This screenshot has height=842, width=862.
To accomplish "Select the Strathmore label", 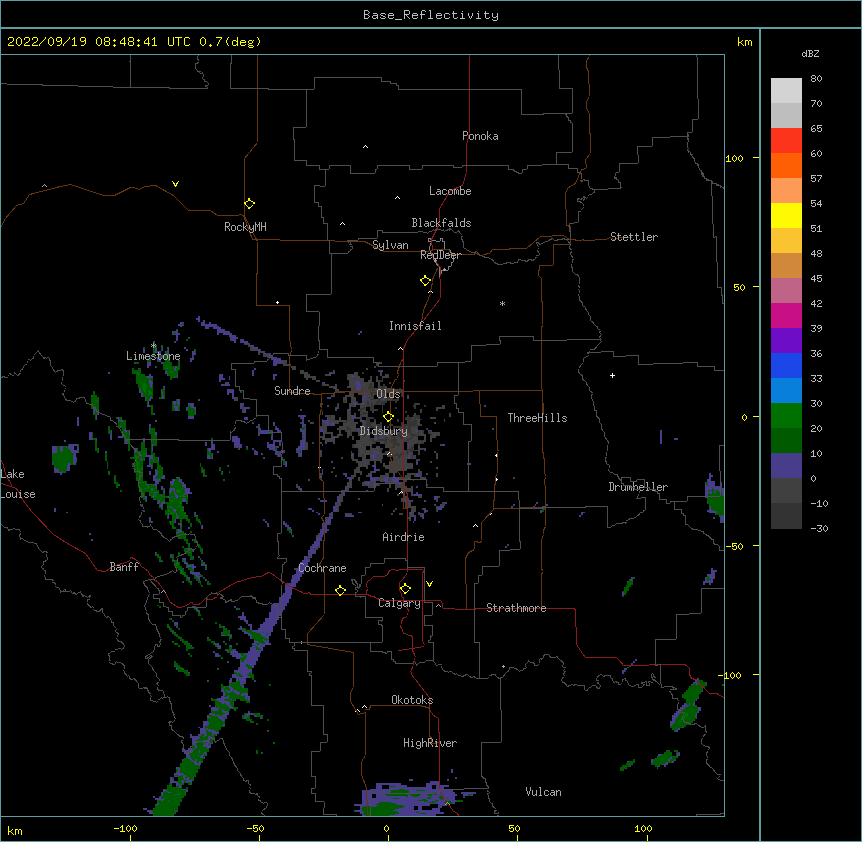I will coord(516,608).
